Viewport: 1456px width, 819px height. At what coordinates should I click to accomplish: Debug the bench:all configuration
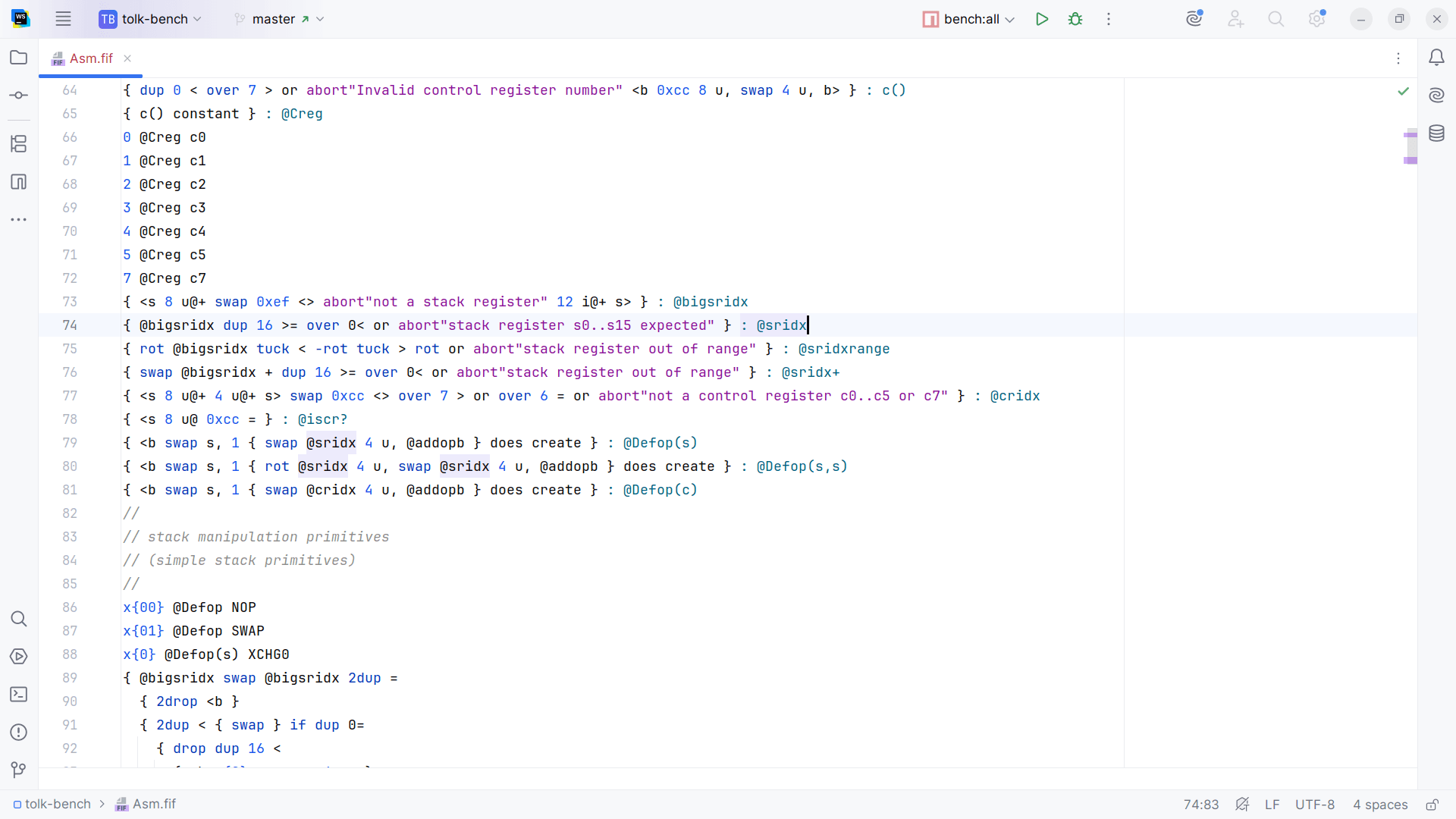click(1075, 19)
